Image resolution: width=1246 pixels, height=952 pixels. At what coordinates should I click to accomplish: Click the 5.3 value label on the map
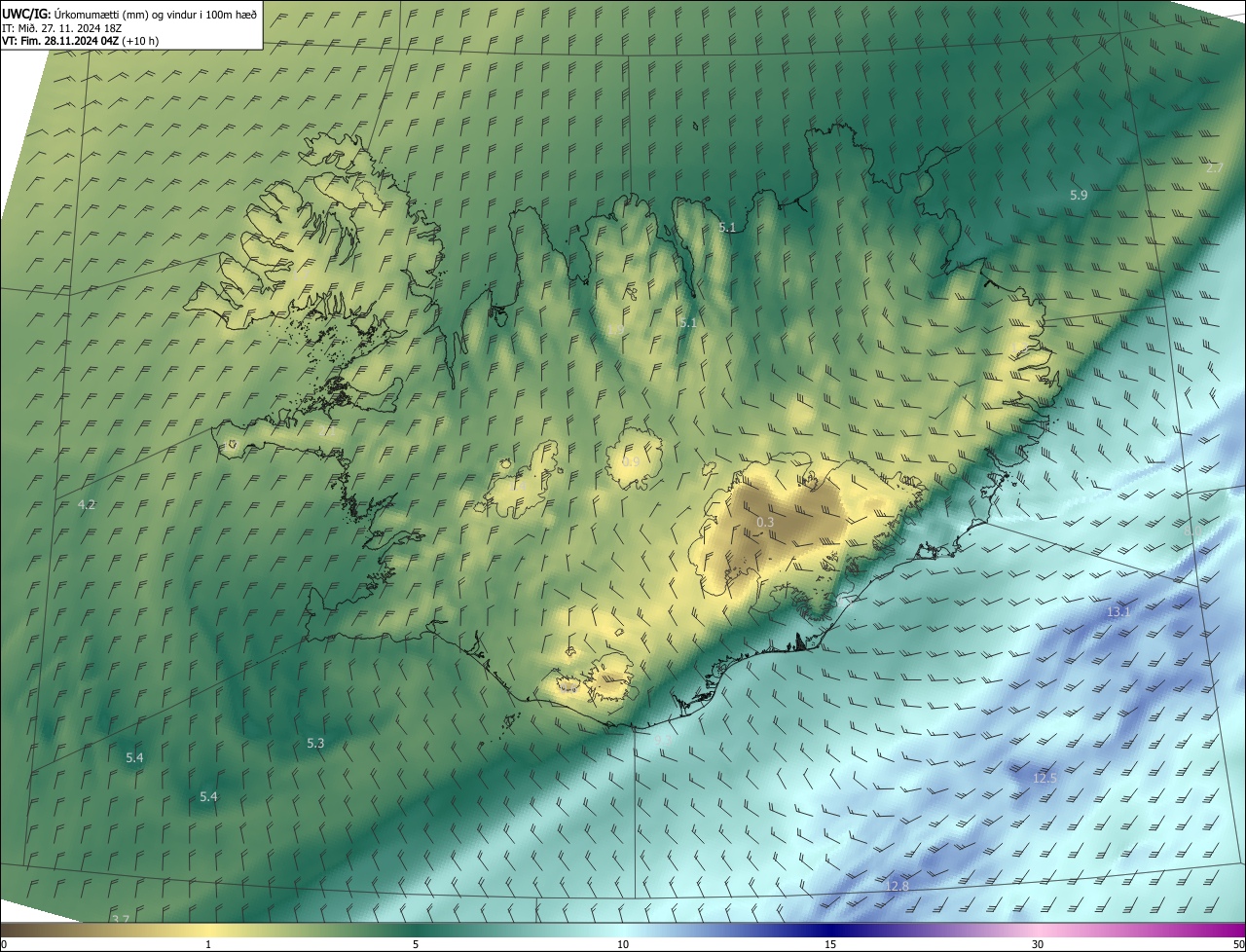[315, 744]
